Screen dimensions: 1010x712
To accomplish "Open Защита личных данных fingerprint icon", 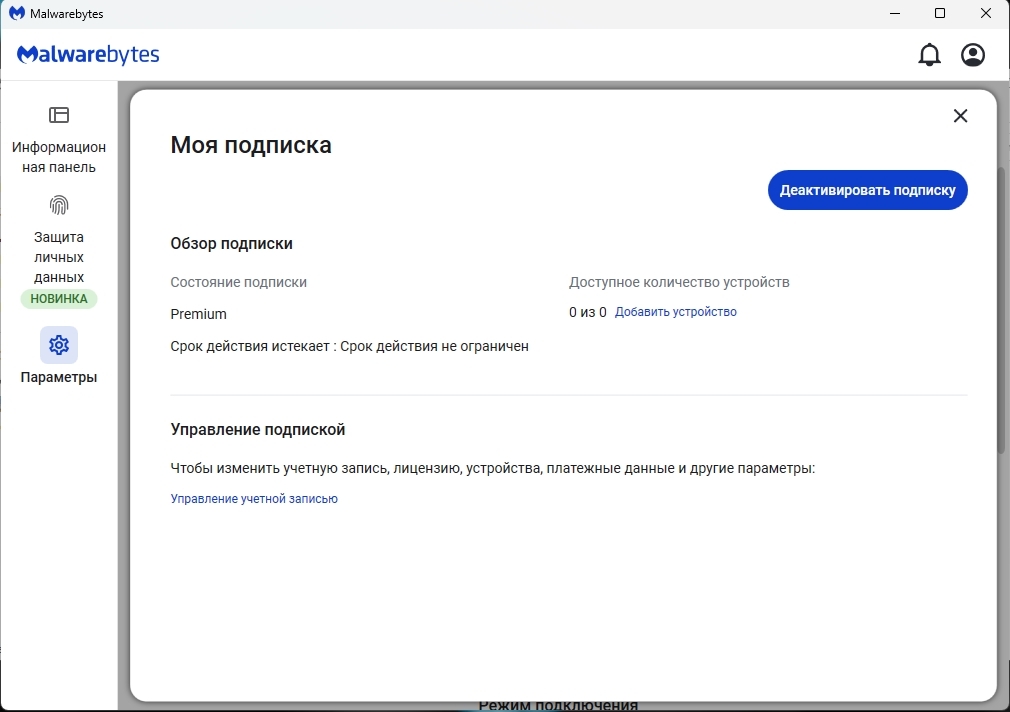I will point(59,205).
